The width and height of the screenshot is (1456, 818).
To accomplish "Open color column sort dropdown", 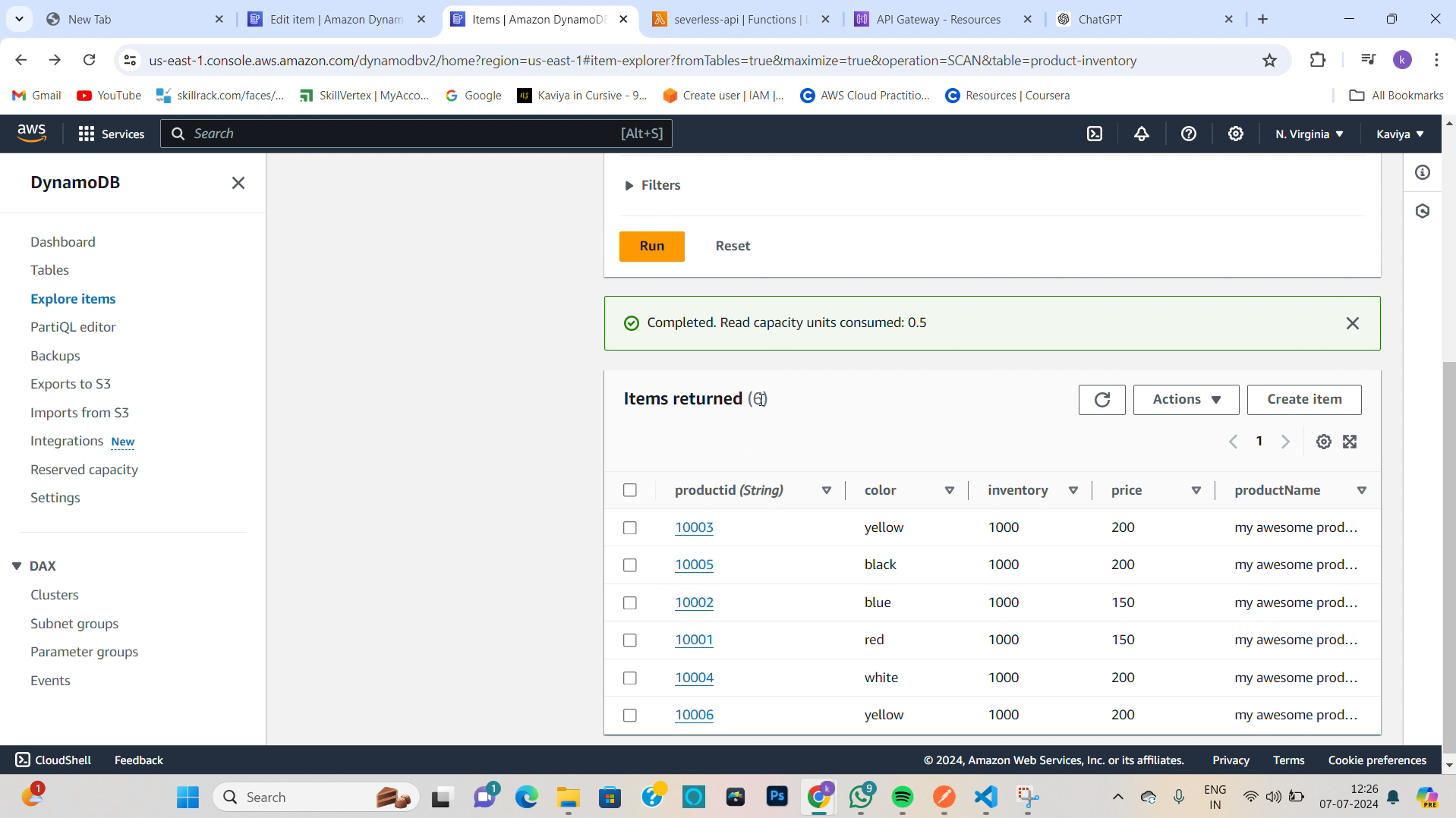I will (950, 491).
